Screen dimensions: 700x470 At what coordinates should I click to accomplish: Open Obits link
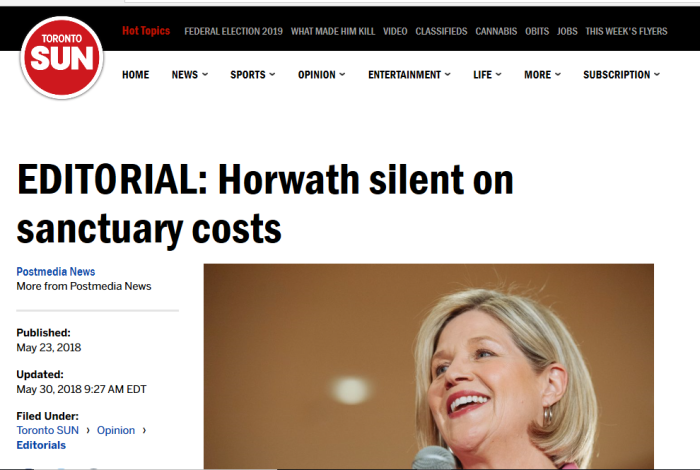coord(537,31)
